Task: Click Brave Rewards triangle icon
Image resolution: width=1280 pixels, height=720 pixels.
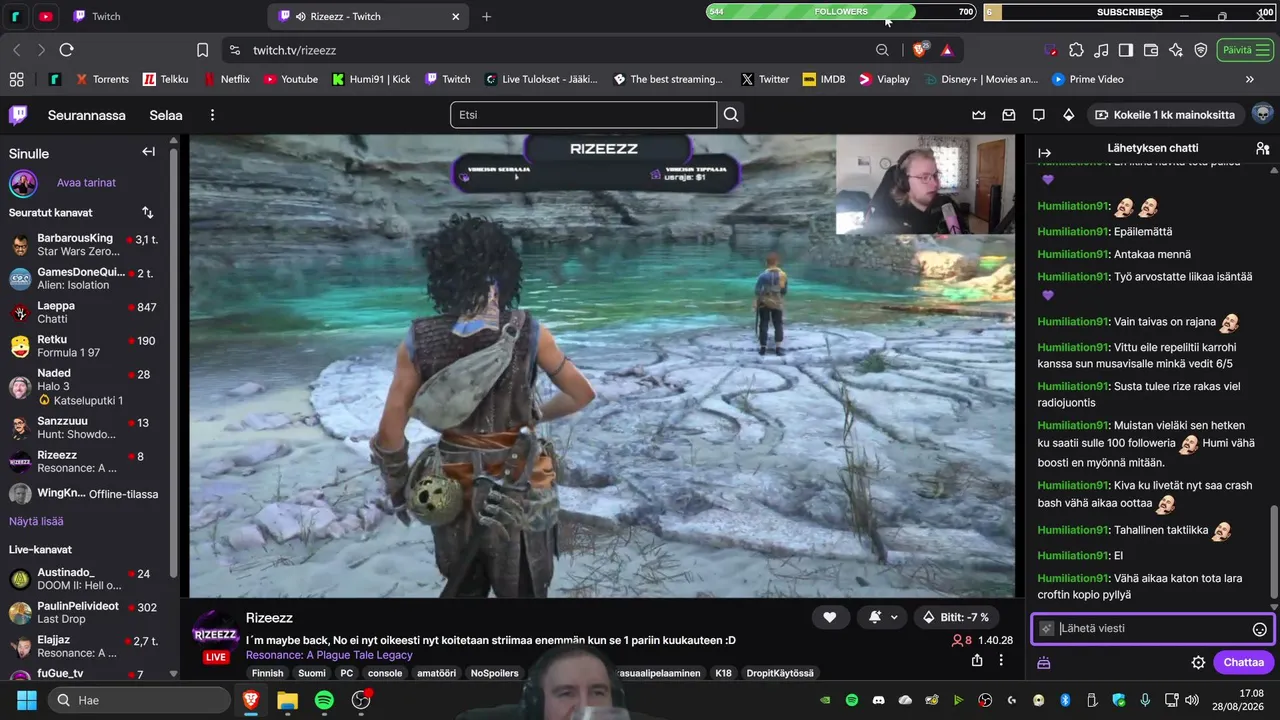Action: (x=947, y=50)
